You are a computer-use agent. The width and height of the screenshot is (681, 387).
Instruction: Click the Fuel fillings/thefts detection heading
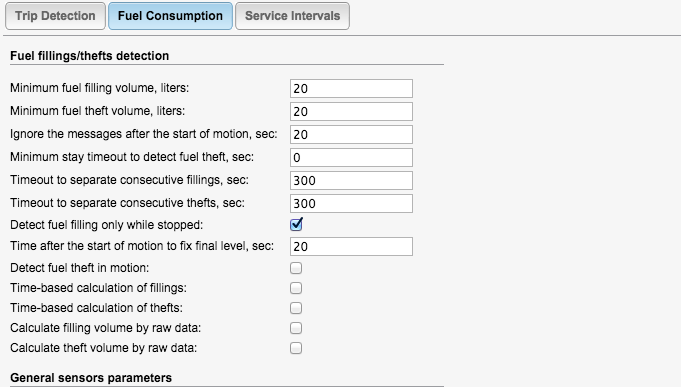89,56
